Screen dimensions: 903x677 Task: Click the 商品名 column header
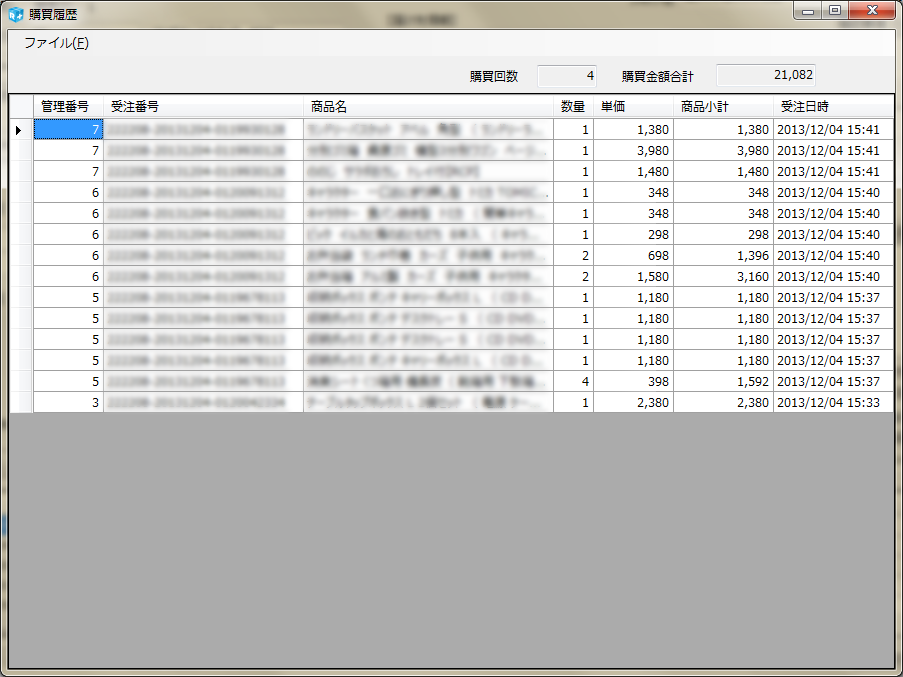428,107
